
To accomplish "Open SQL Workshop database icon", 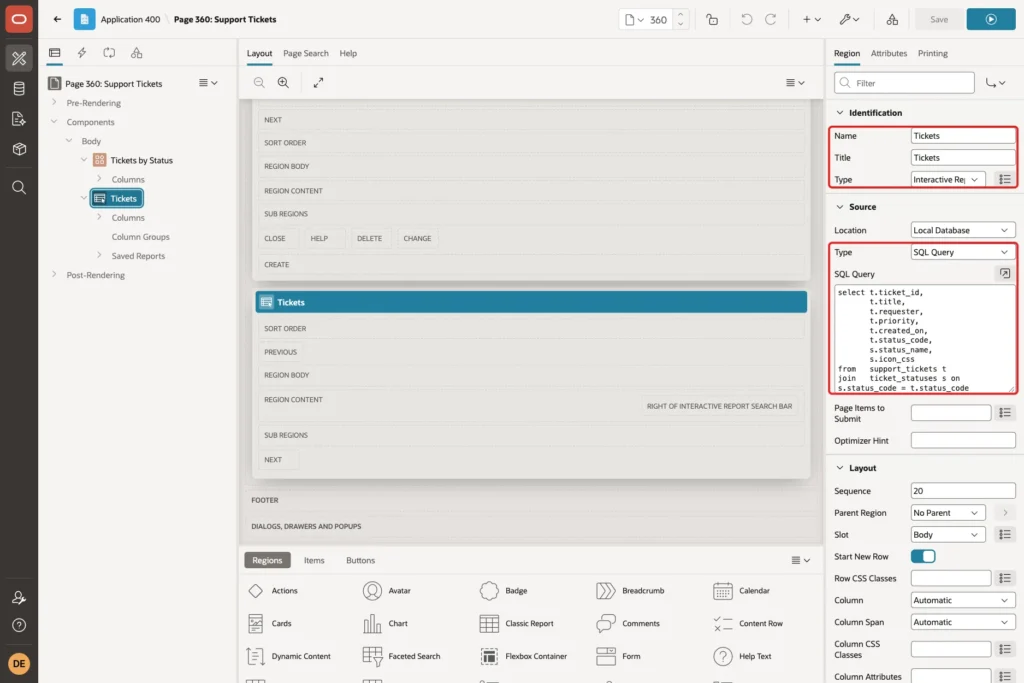I will coord(19,89).
